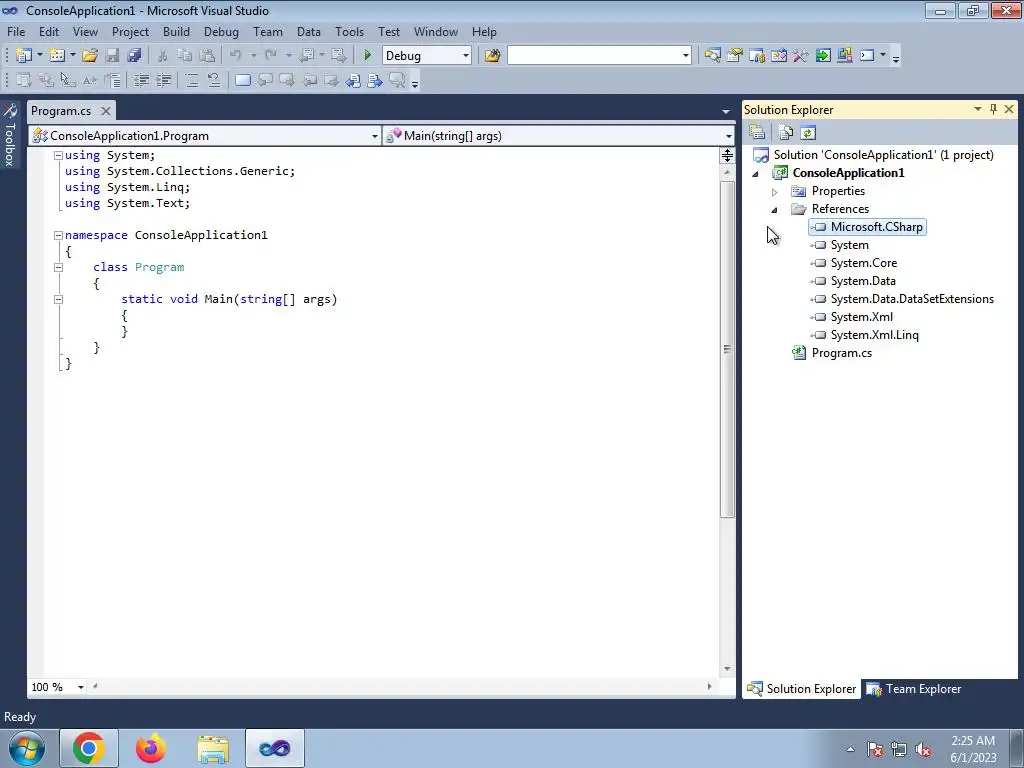Open the Toolbox side panel tab

(10, 136)
